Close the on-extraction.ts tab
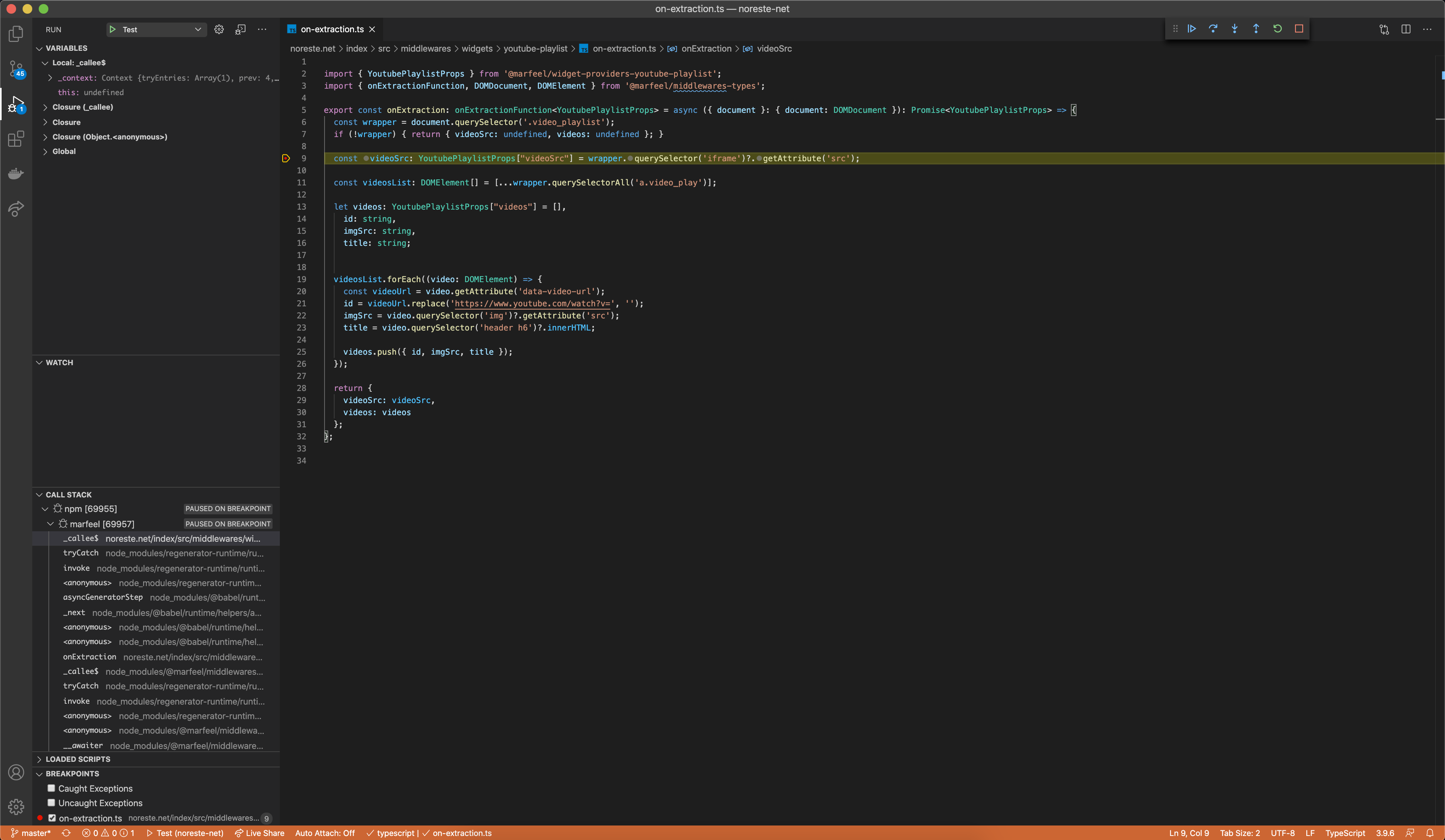 tap(372, 29)
